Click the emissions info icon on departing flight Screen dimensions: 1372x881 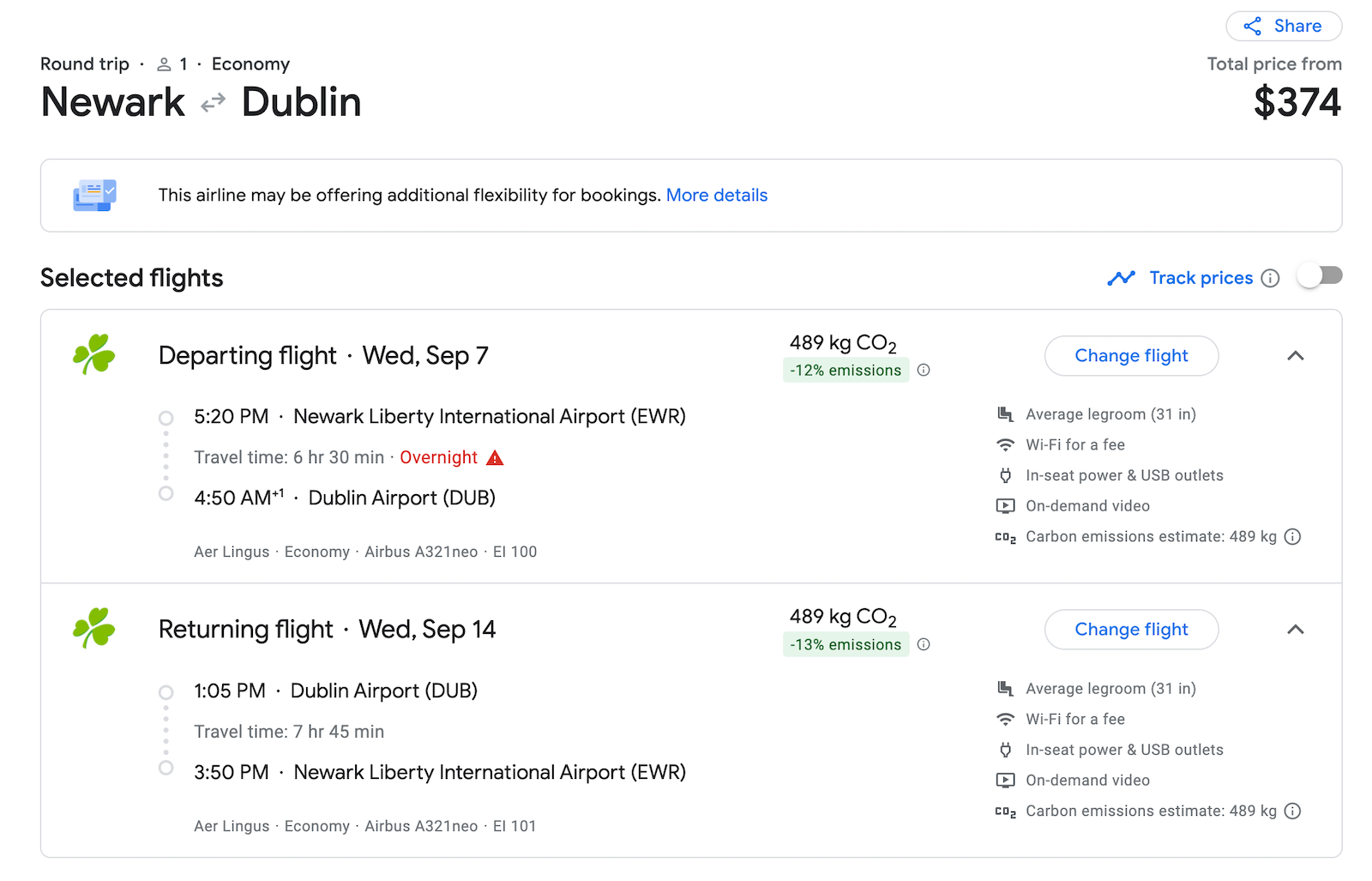coord(924,370)
